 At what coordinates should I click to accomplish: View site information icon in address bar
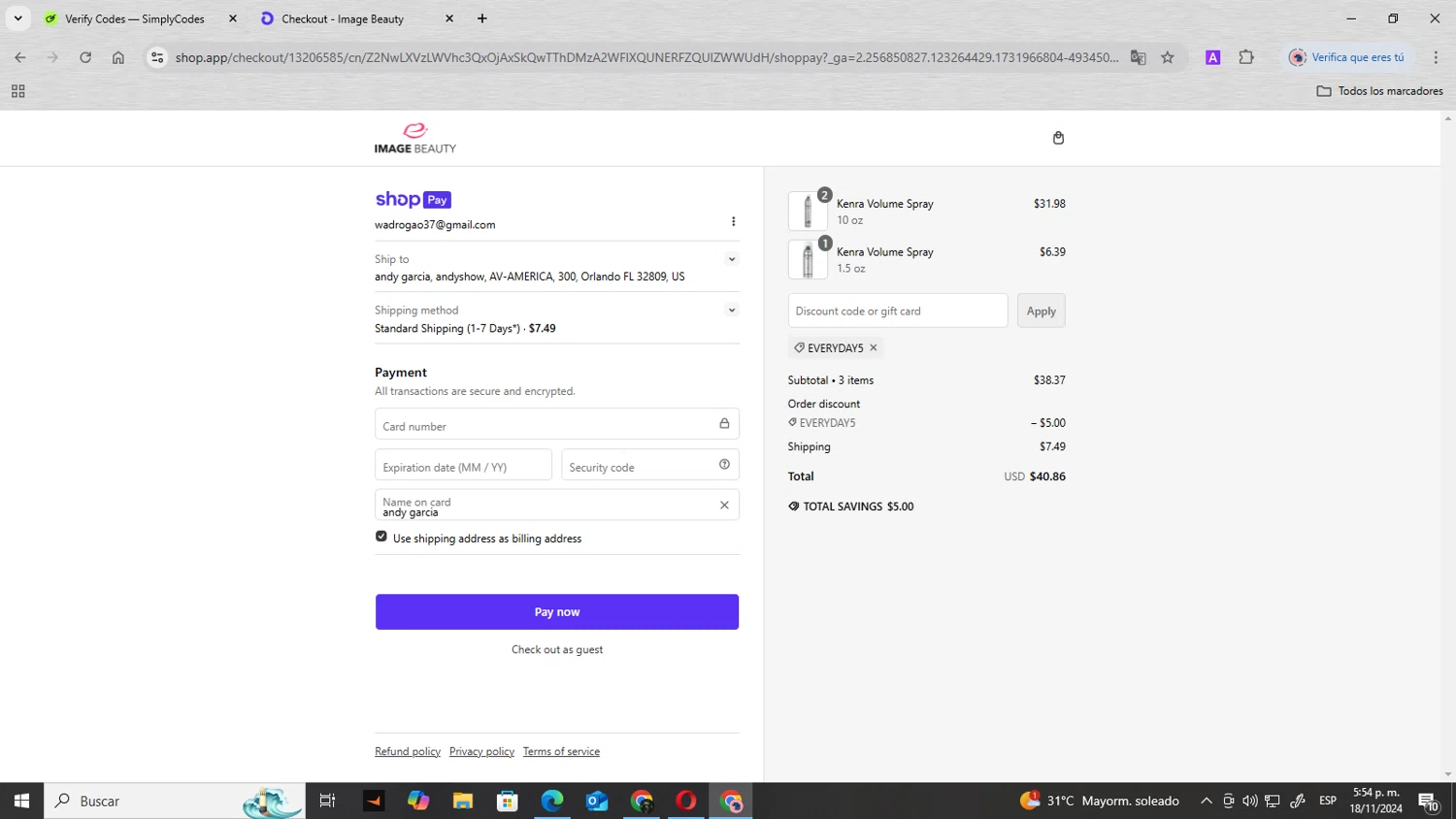[157, 57]
